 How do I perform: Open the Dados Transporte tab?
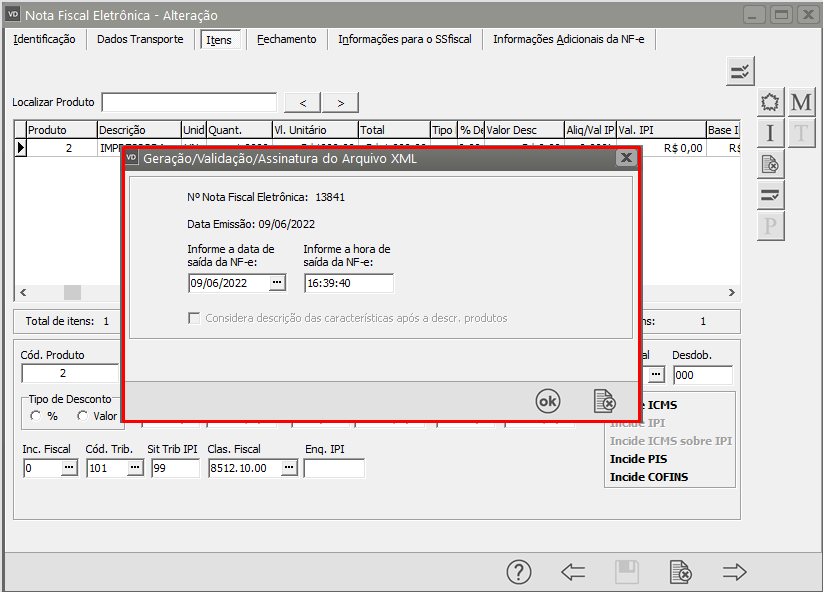pos(140,39)
